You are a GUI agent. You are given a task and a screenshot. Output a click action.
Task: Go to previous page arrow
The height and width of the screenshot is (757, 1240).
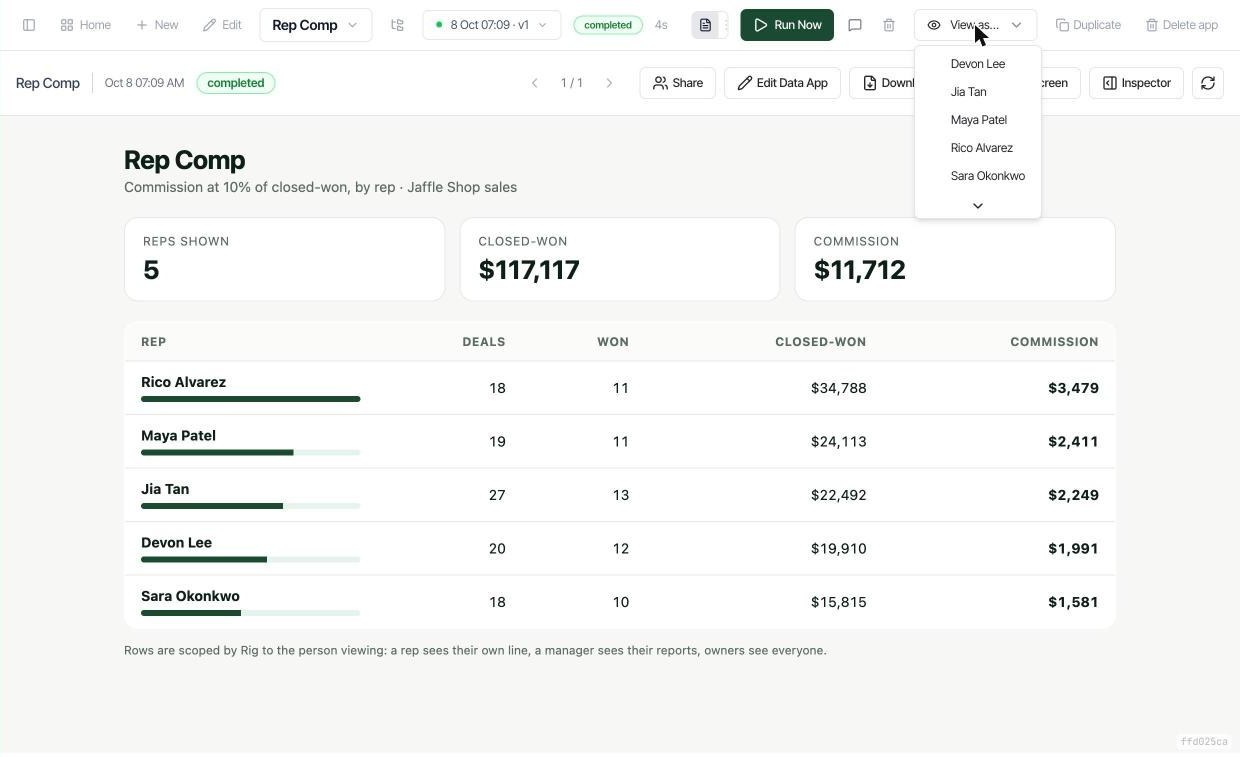pos(534,83)
